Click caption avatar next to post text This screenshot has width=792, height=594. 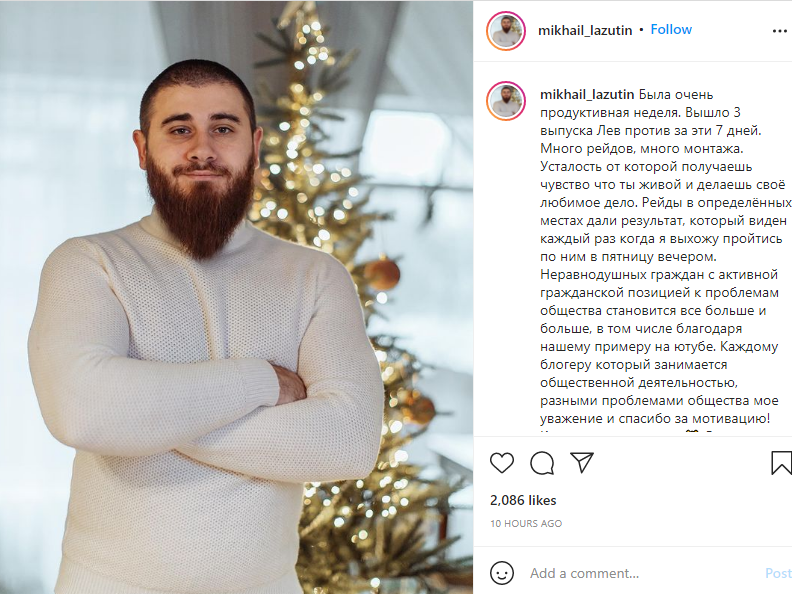click(x=506, y=101)
